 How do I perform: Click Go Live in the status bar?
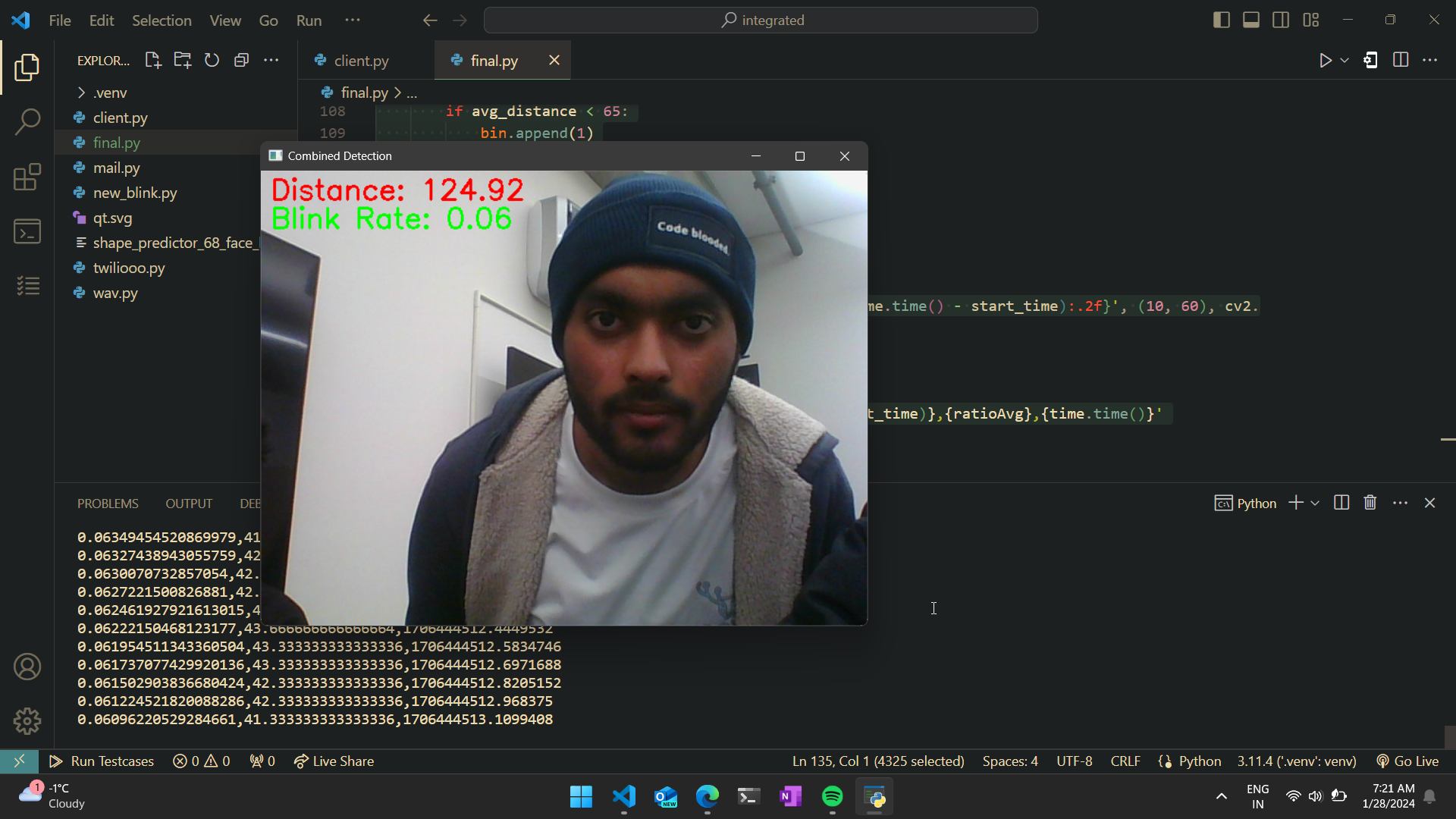tap(1407, 761)
